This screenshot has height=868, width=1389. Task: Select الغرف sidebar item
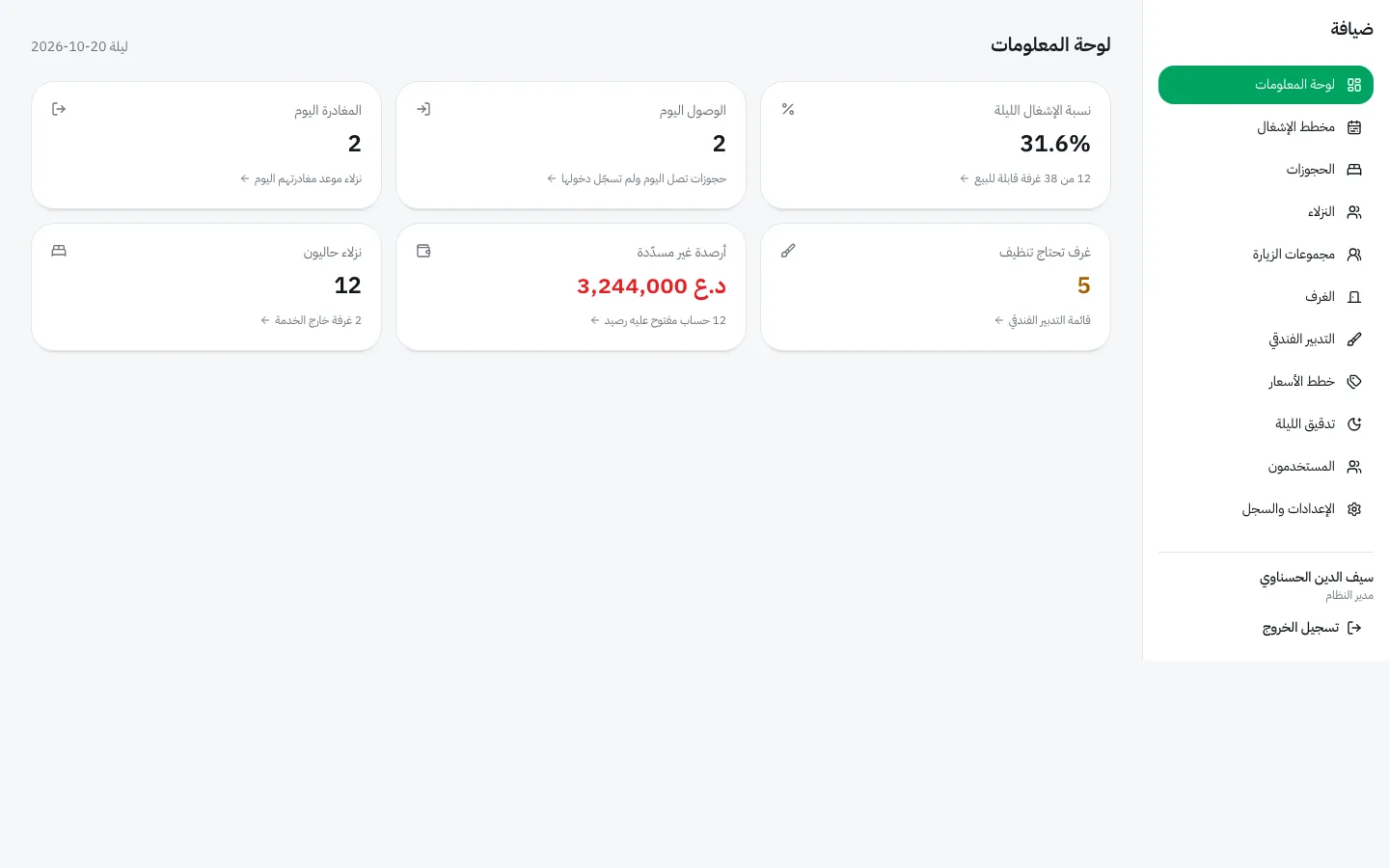tap(1266, 297)
